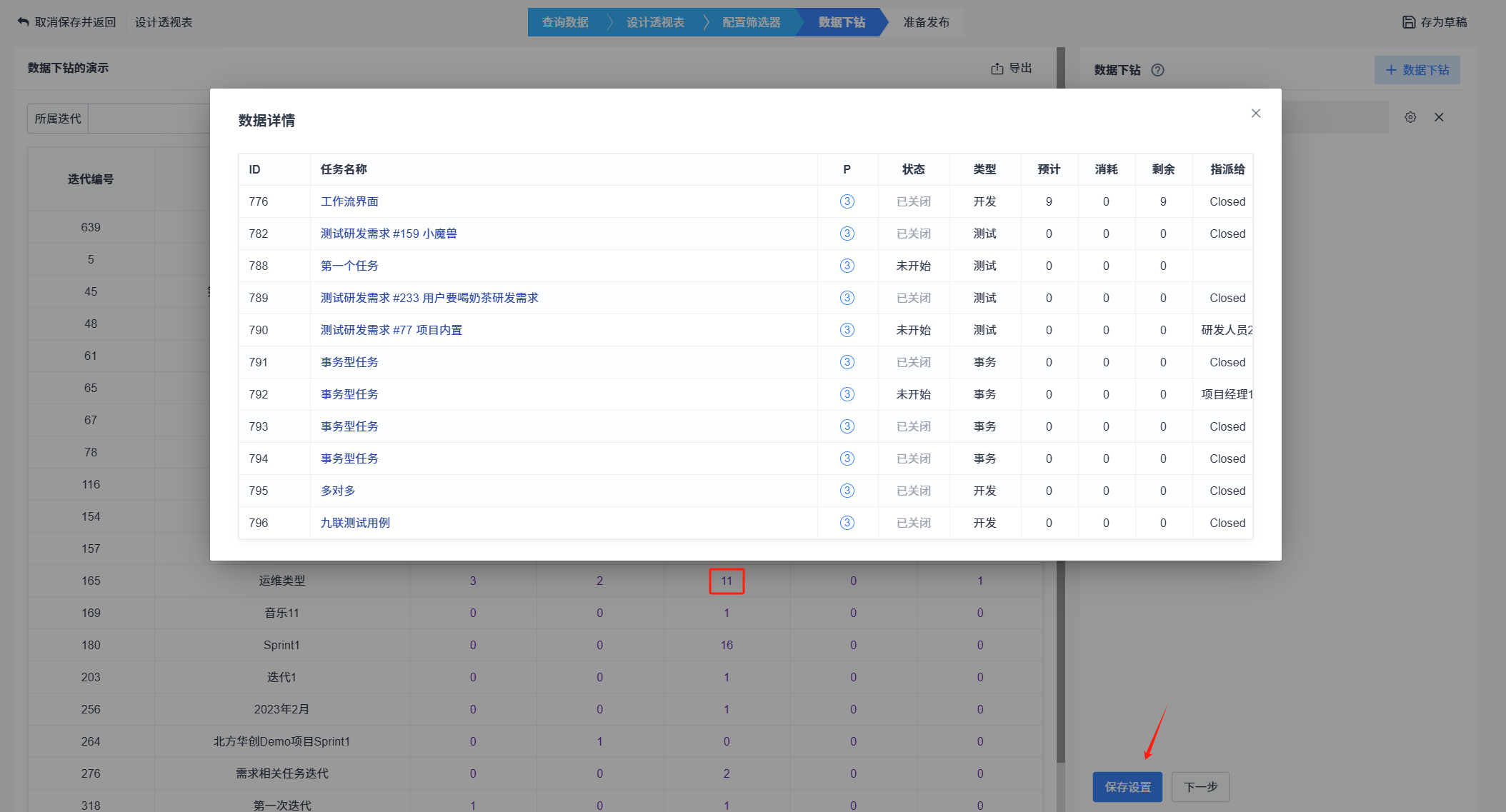The height and width of the screenshot is (812, 1506).
Task: Click help question-mark icon beside 数据下钻
Action: pyautogui.click(x=1157, y=70)
